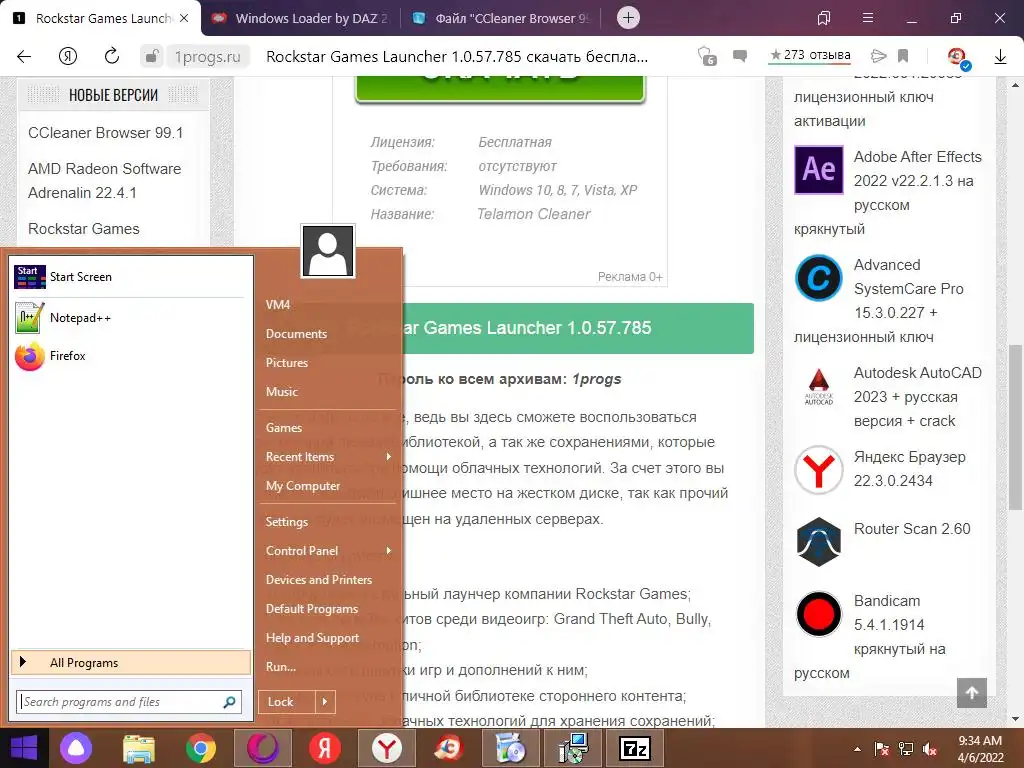This screenshot has width=1024, height=768.
Task: Open the Windows Start button on taskbar
Action: coord(24,748)
